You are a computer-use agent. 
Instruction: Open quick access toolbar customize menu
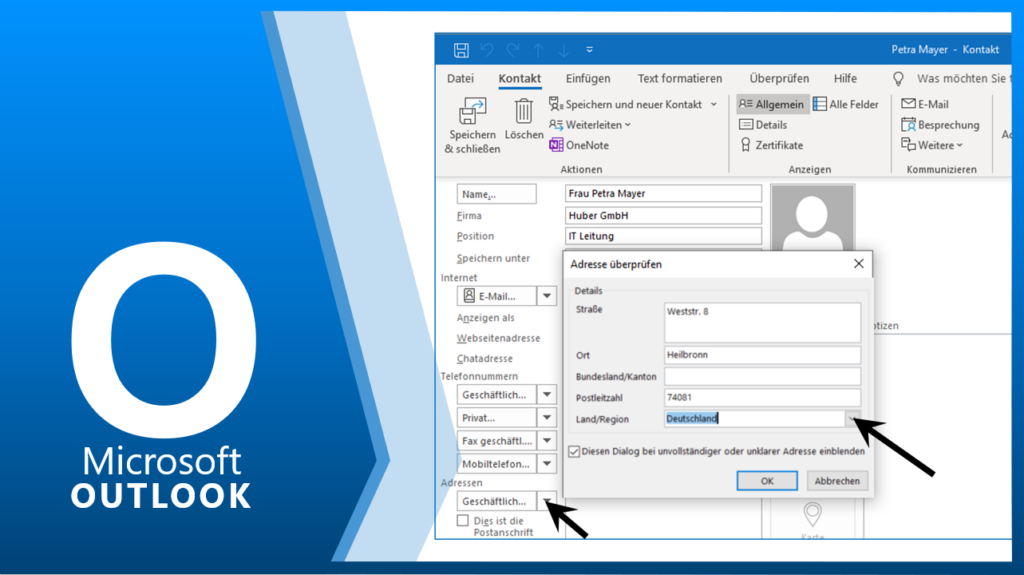click(x=589, y=50)
